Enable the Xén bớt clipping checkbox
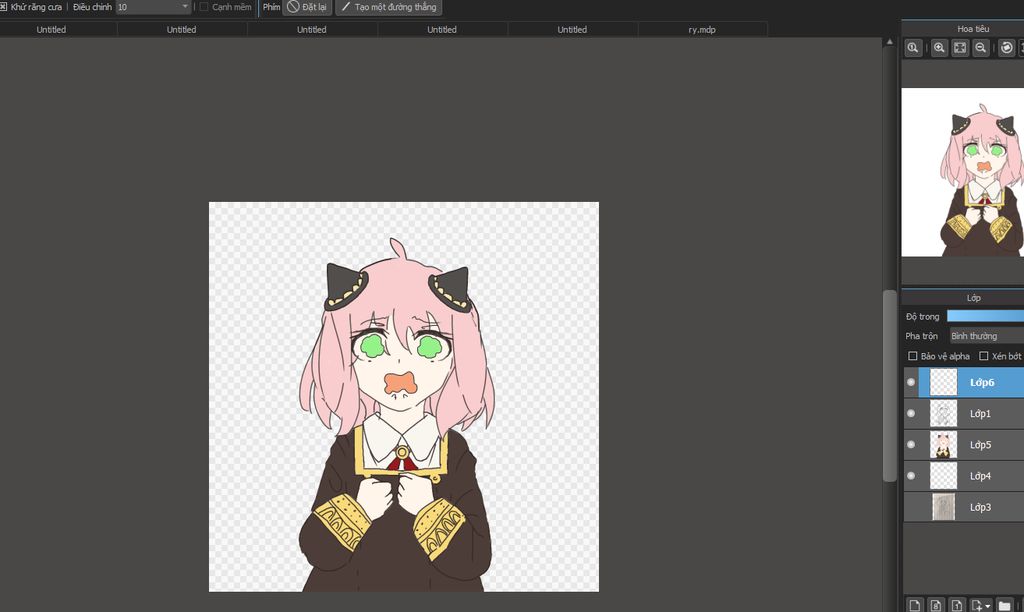 tap(984, 356)
